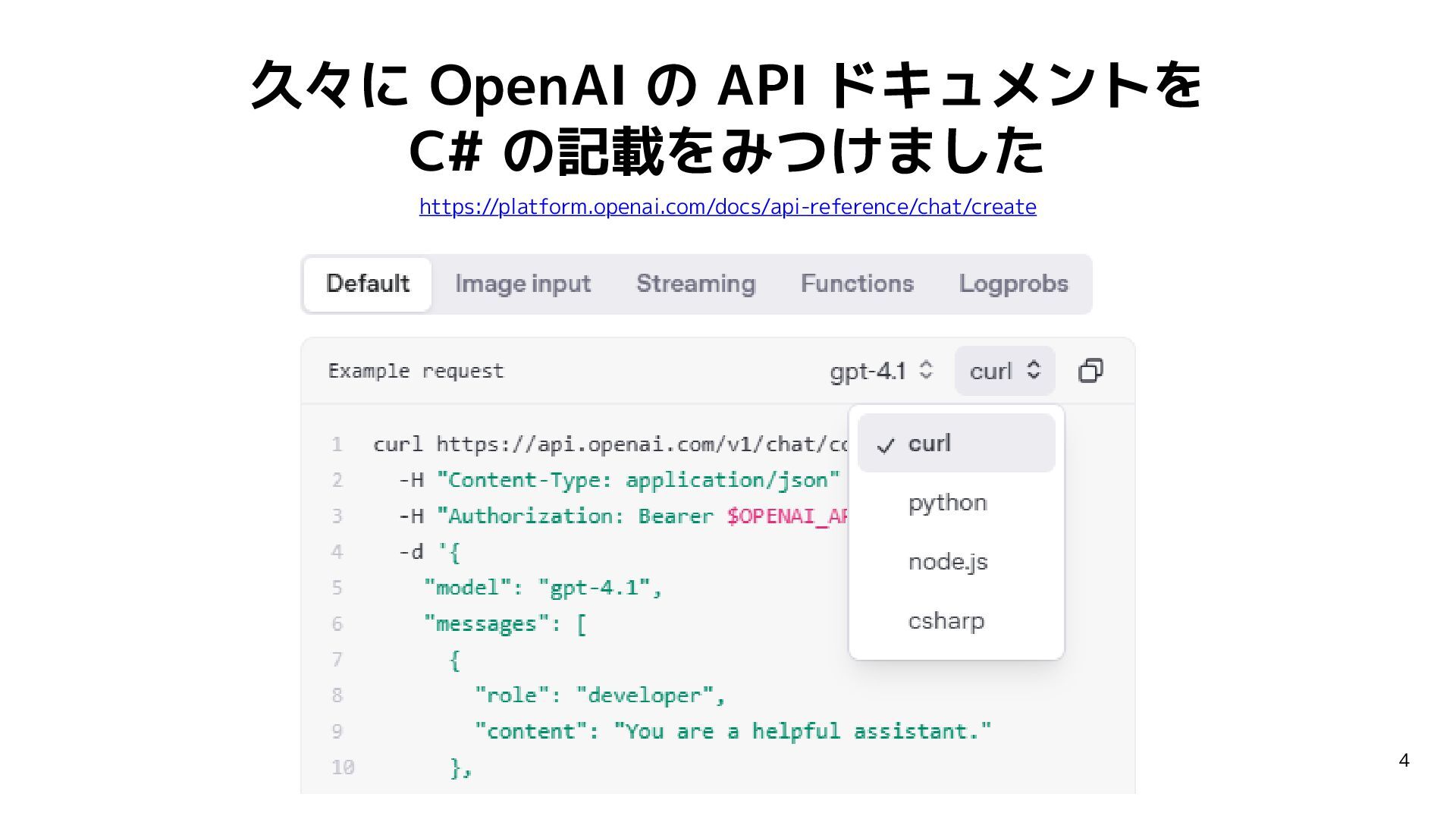Switch to the Image input tab
Screen dimensions: 1456x819
[x=522, y=284]
